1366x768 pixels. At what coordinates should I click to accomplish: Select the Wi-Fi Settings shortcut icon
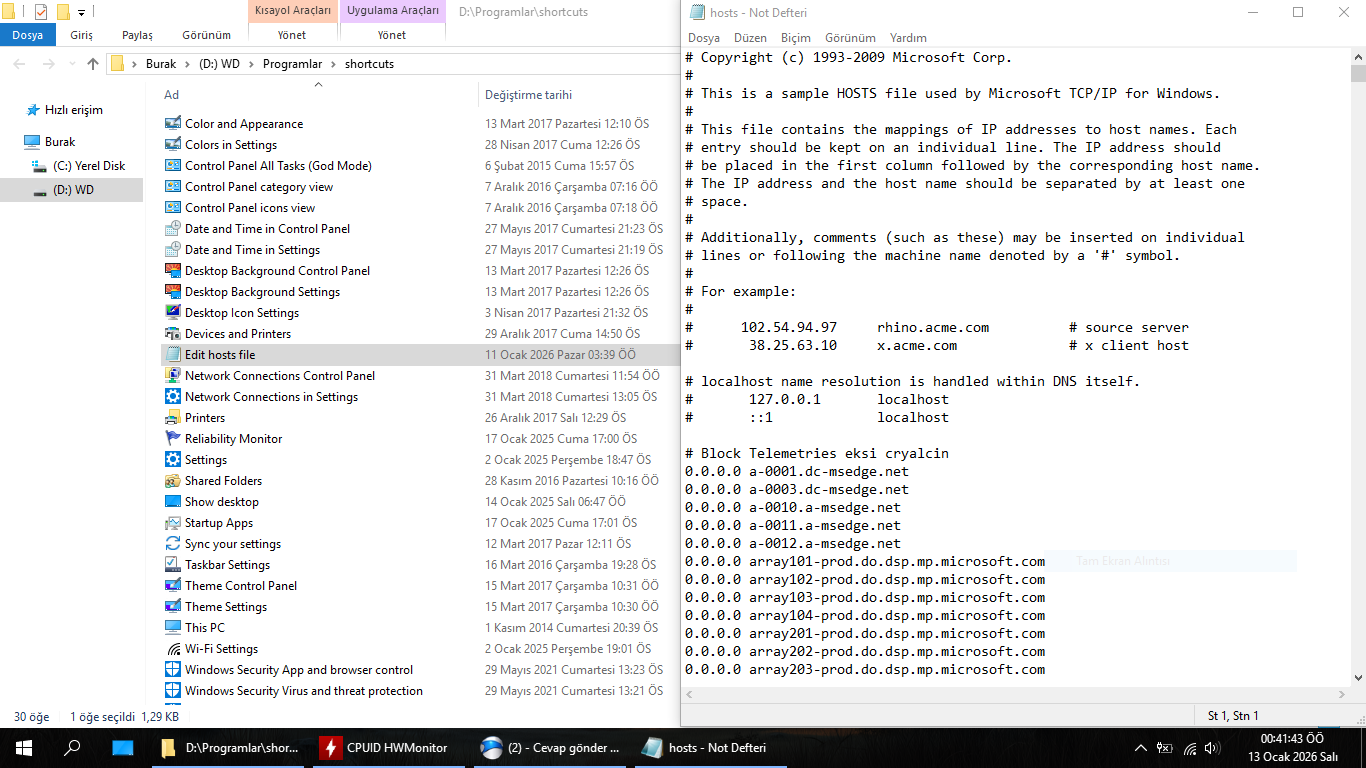coord(173,649)
